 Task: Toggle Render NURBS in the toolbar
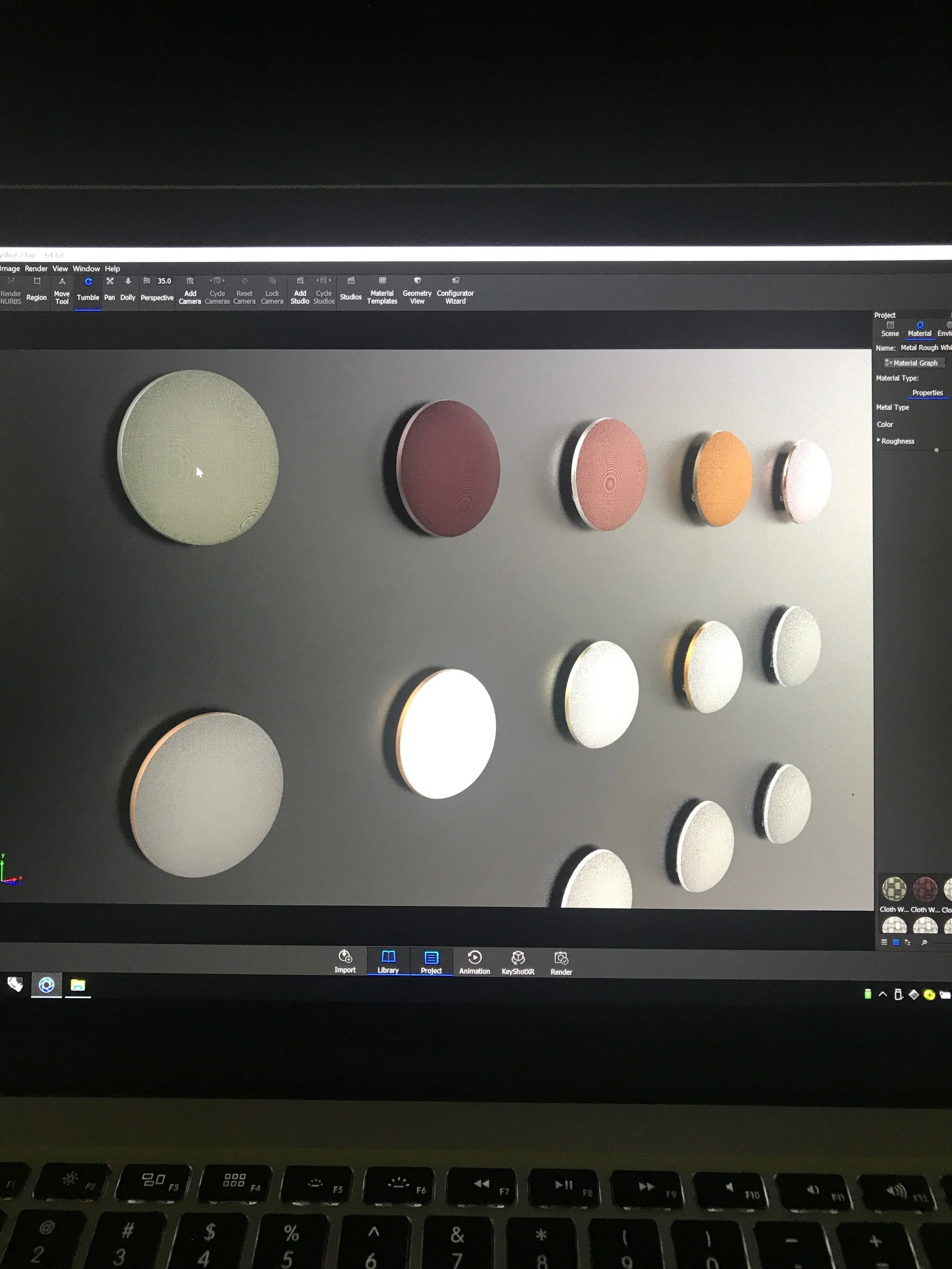coord(10,290)
